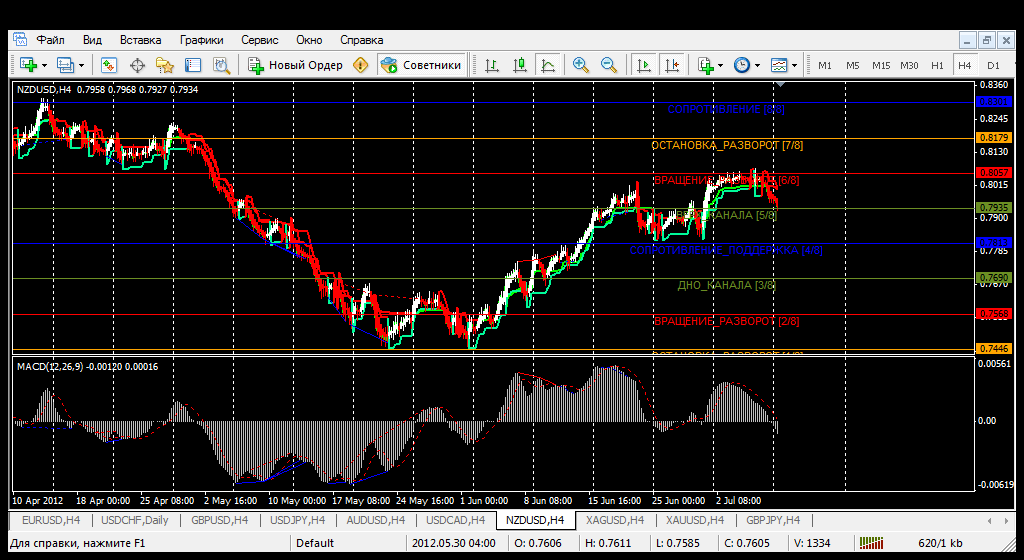
Task: Toggle the Советники auto-trading button
Action: click(421, 65)
